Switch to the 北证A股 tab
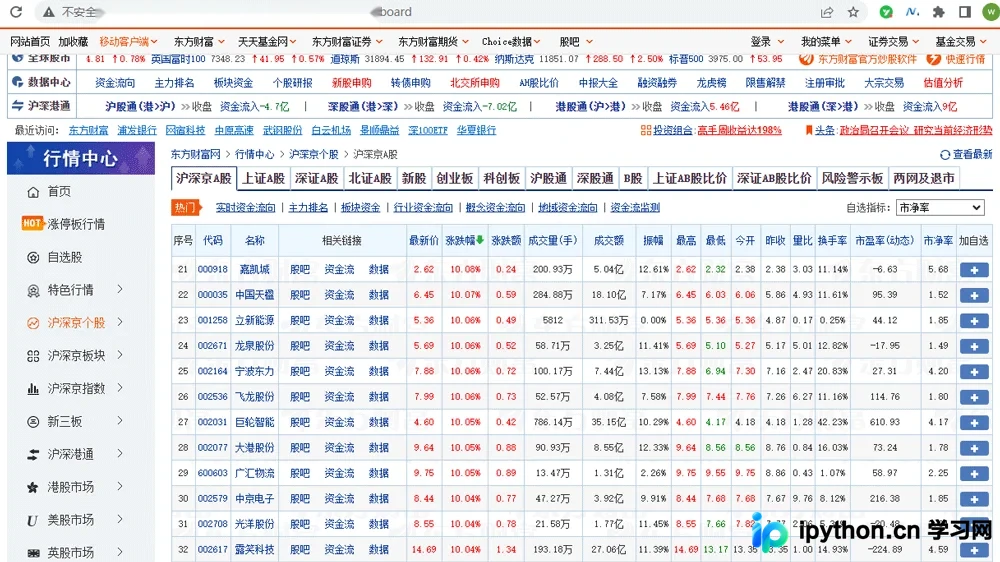Screen dimensions: 1000x562 click(x=370, y=179)
